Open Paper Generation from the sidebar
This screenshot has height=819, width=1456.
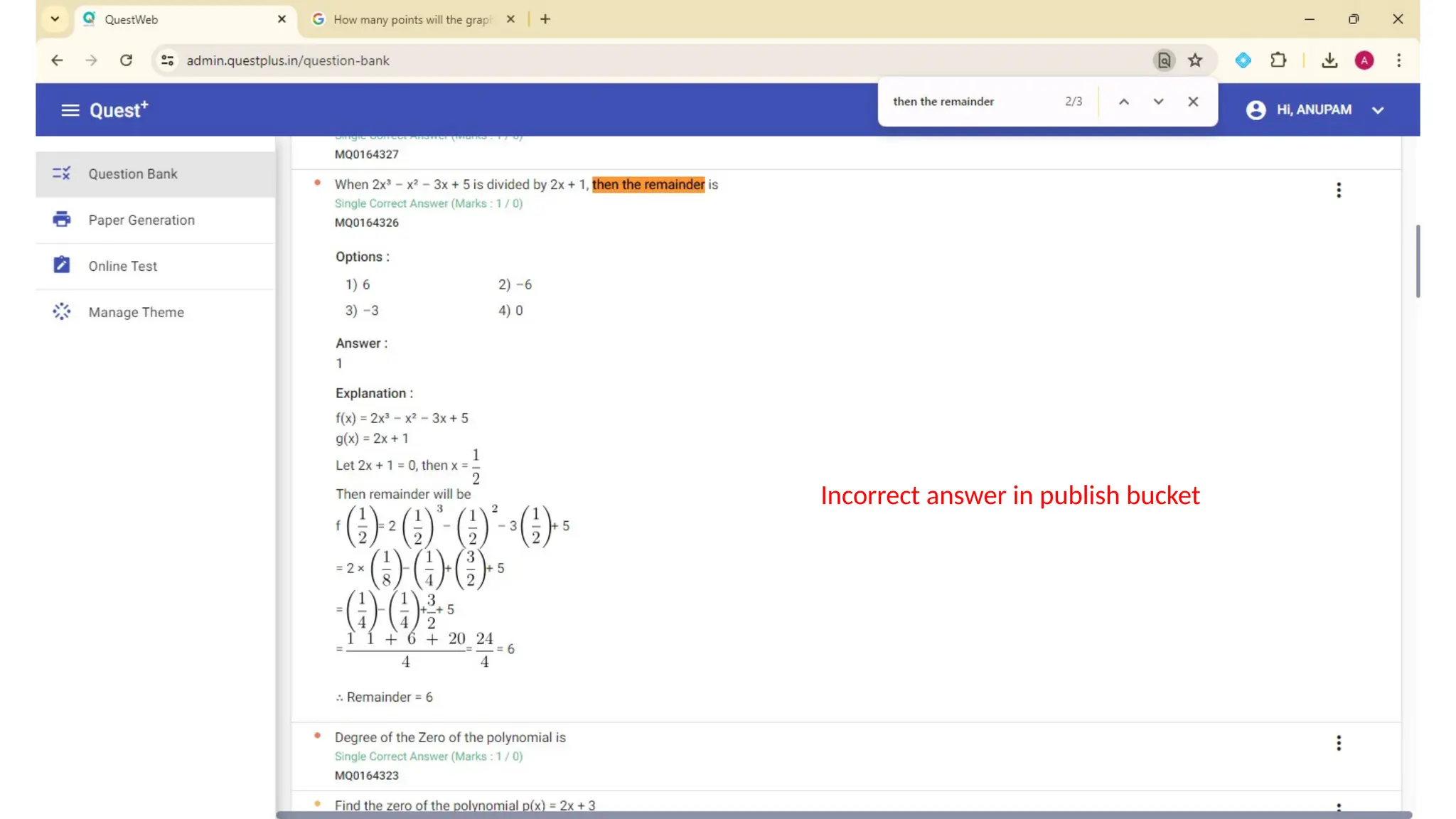tap(141, 220)
